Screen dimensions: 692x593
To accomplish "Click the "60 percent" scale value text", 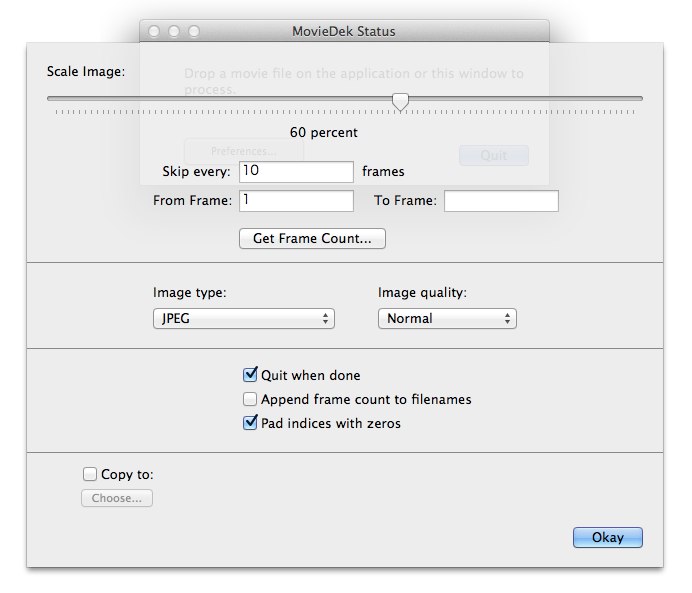I will pos(323,132).
